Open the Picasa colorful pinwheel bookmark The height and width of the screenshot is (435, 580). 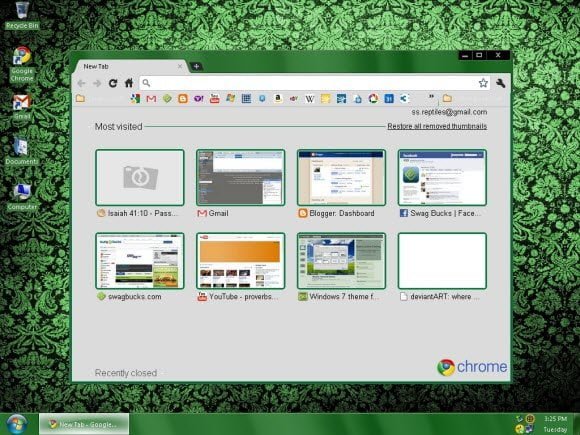tap(373, 98)
